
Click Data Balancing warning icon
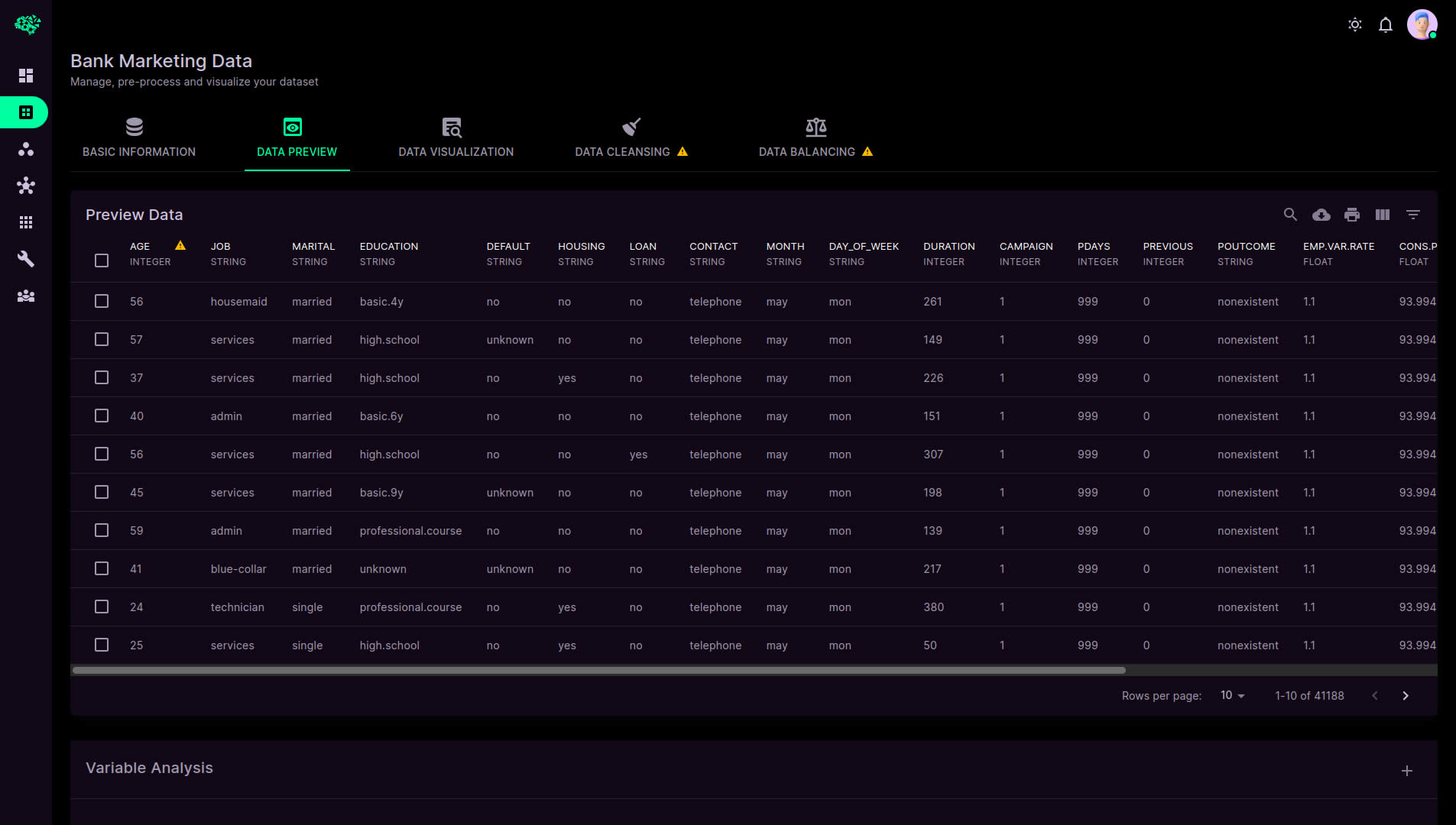(867, 151)
